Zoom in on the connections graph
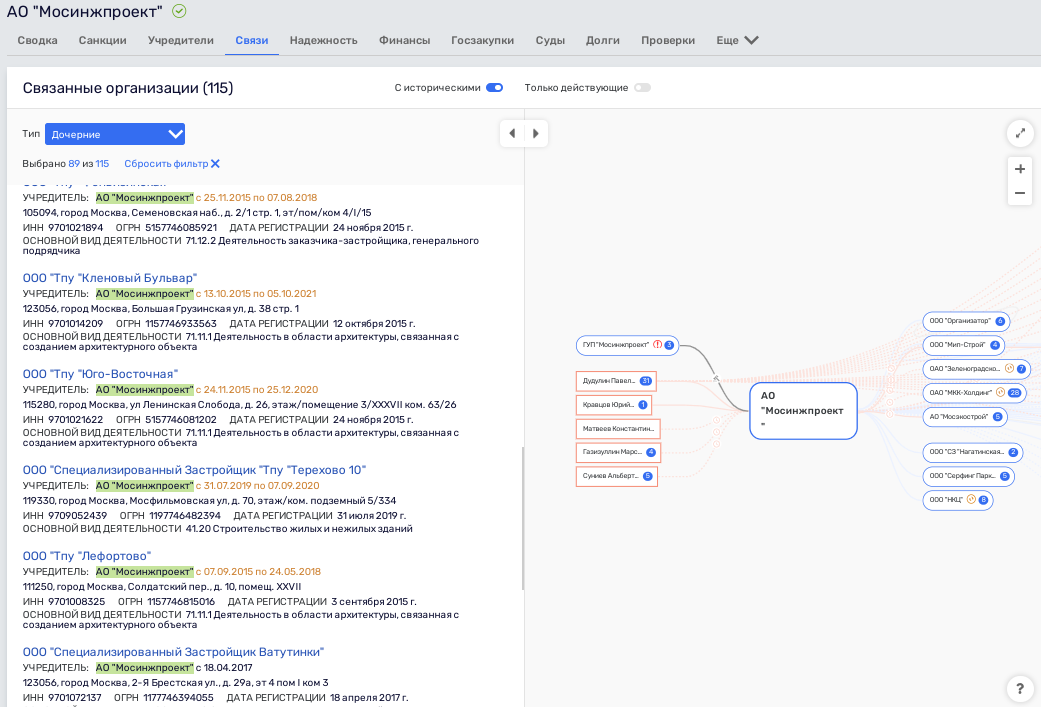Image resolution: width=1041 pixels, height=707 pixels. tap(1020, 169)
